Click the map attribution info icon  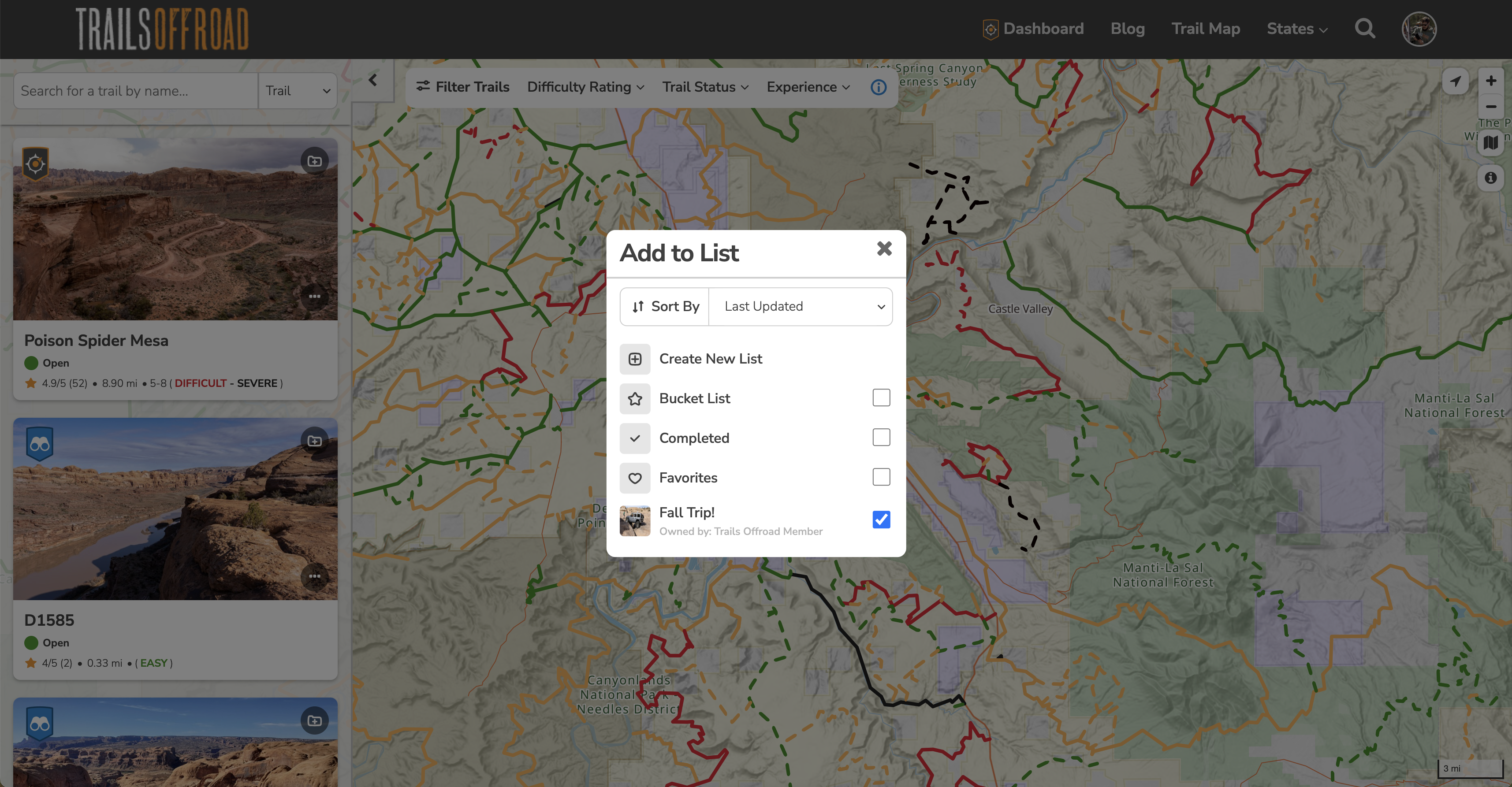click(1490, 178)
